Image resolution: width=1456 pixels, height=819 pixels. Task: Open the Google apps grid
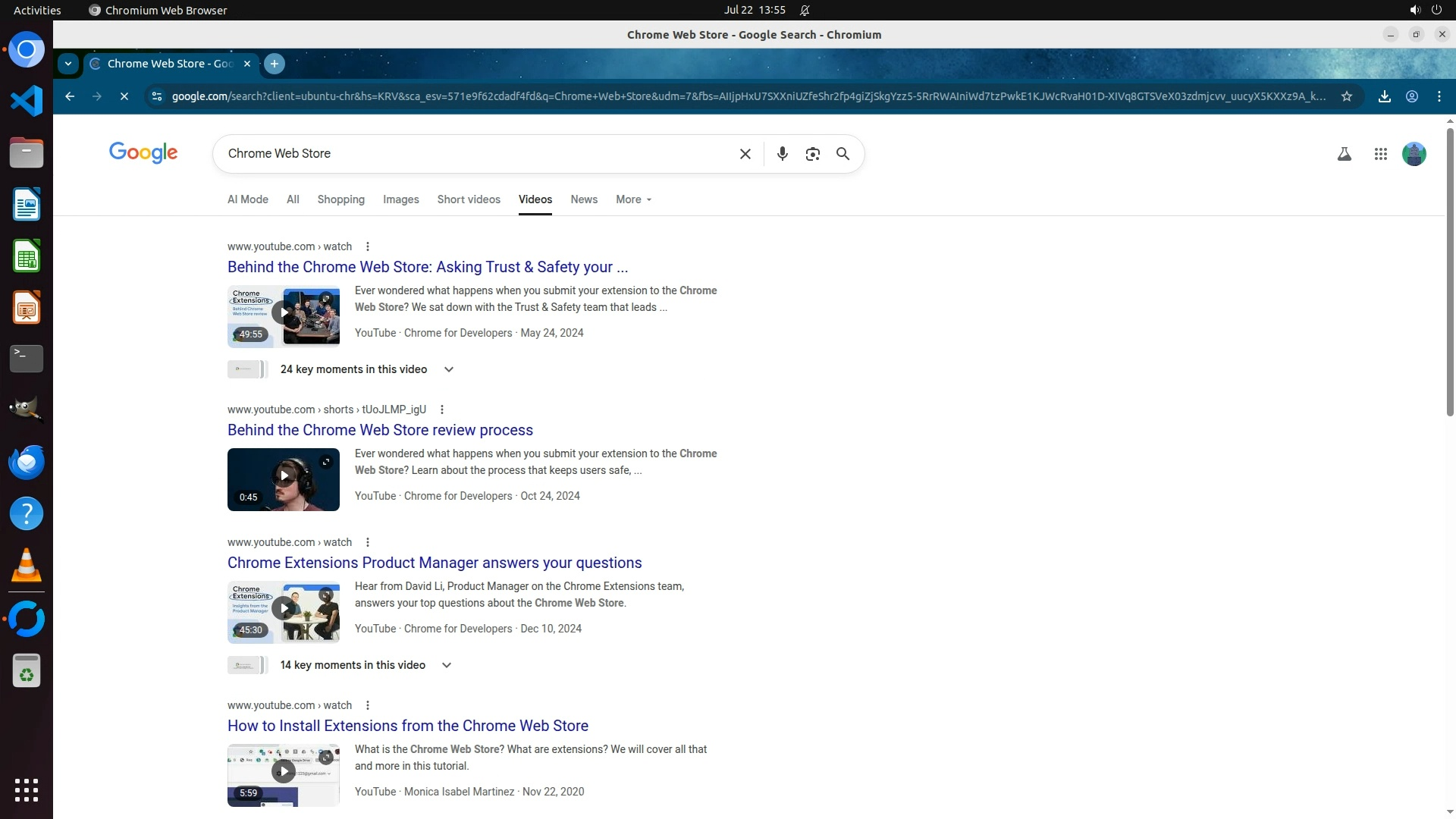(1380, 154)
